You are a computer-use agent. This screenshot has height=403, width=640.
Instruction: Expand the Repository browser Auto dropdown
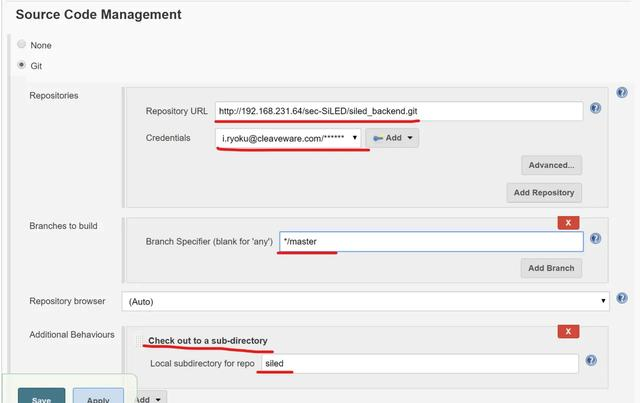click(366, 301)
